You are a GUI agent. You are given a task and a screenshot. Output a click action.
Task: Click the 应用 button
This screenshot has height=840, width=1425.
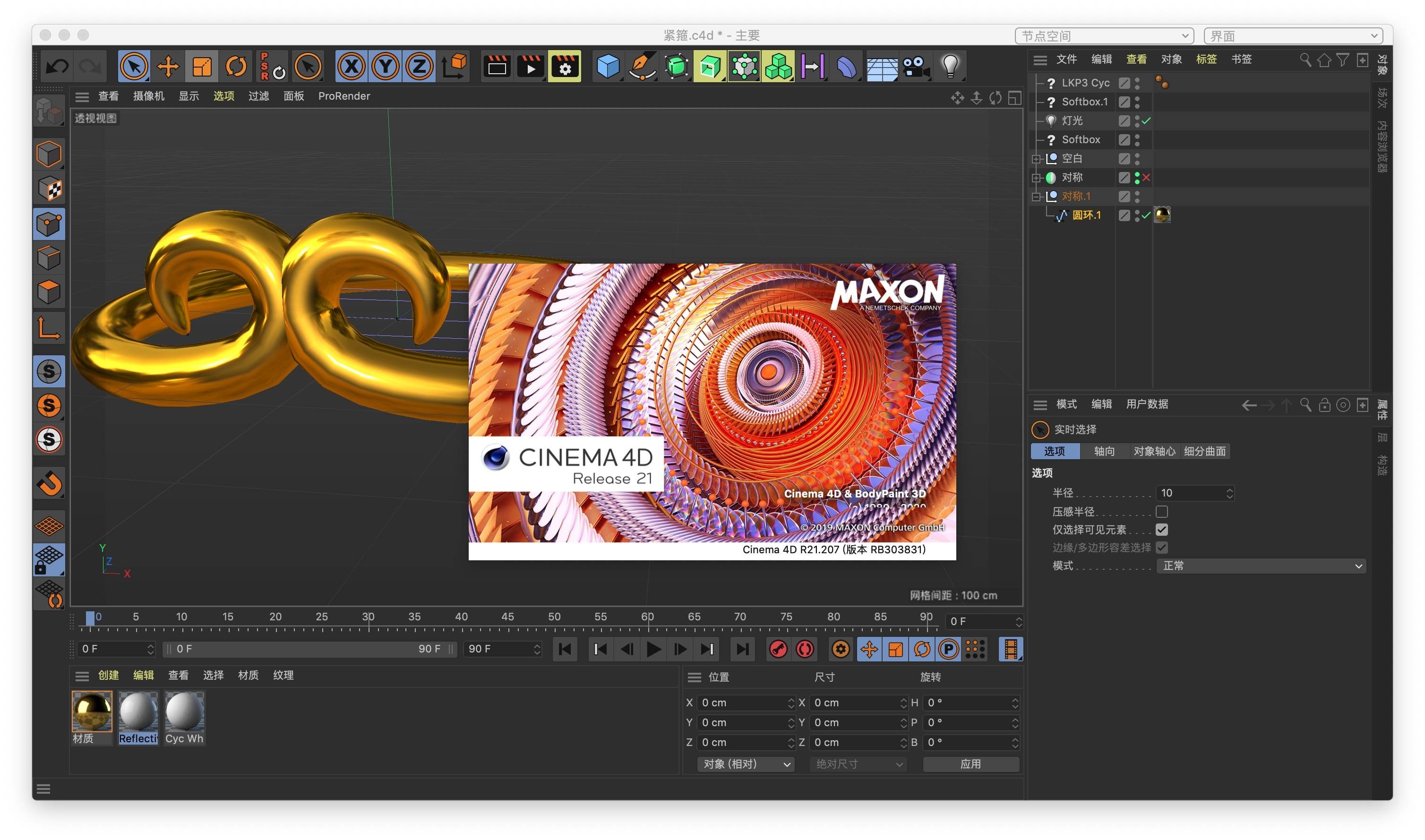[x=970, y=764]
